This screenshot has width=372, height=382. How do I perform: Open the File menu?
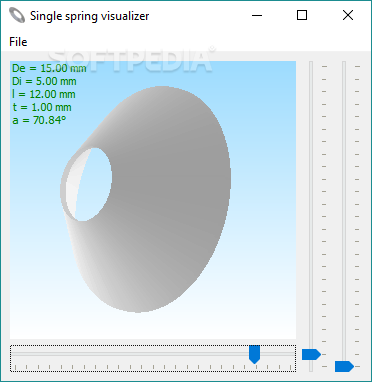18,42
